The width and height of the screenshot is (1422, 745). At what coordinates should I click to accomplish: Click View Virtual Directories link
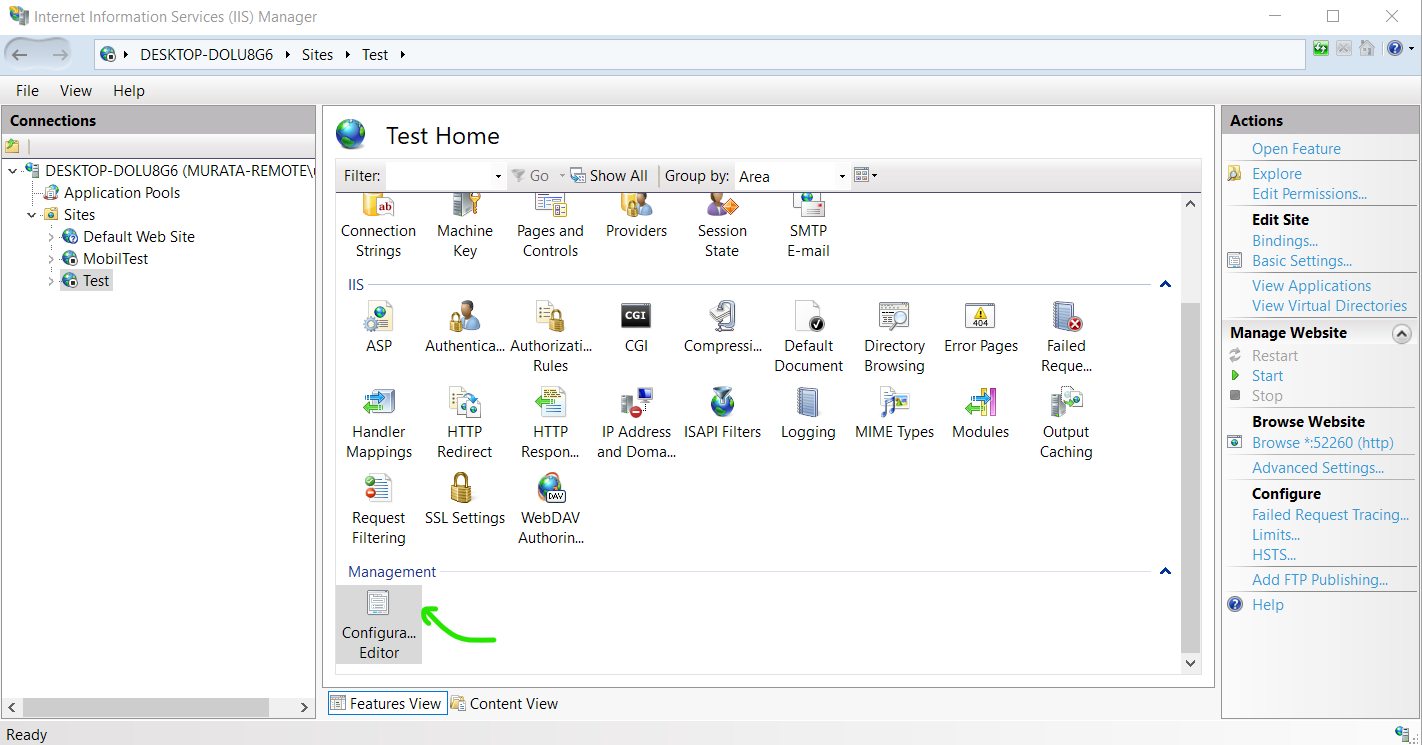[1329, 306]
